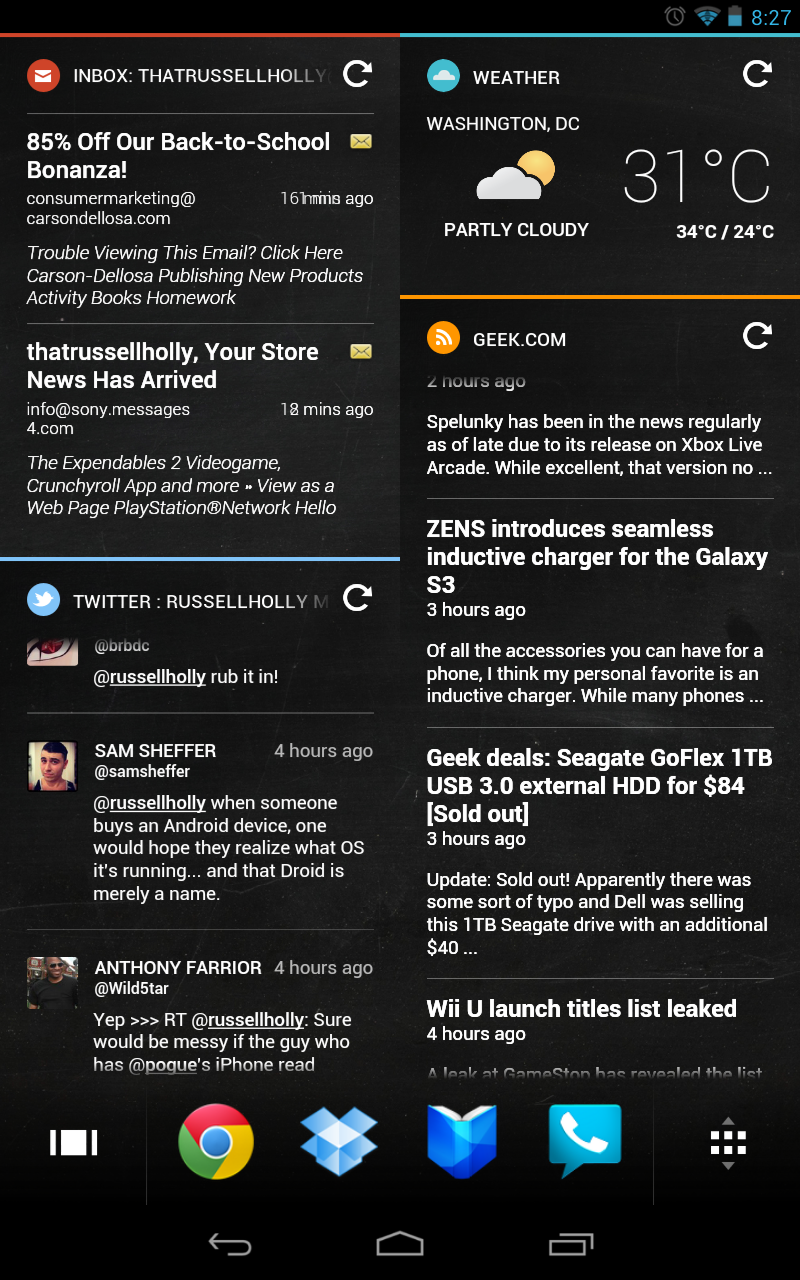Tap the Android back navigation button
Viewport: 800px width, 1280px height.
pos(229,1244)
